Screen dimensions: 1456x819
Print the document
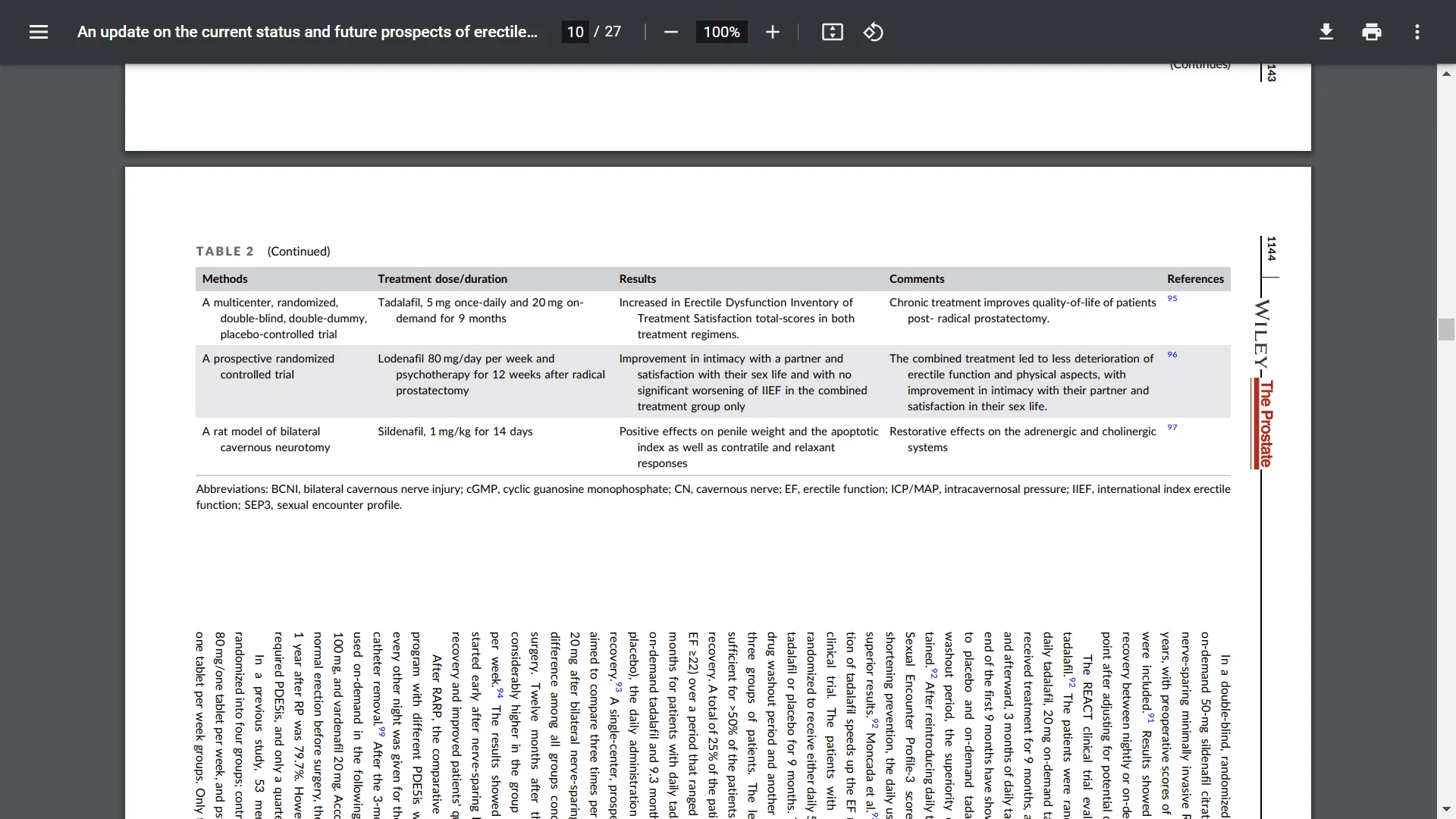pyautogui.click(x=1371, y=32)
